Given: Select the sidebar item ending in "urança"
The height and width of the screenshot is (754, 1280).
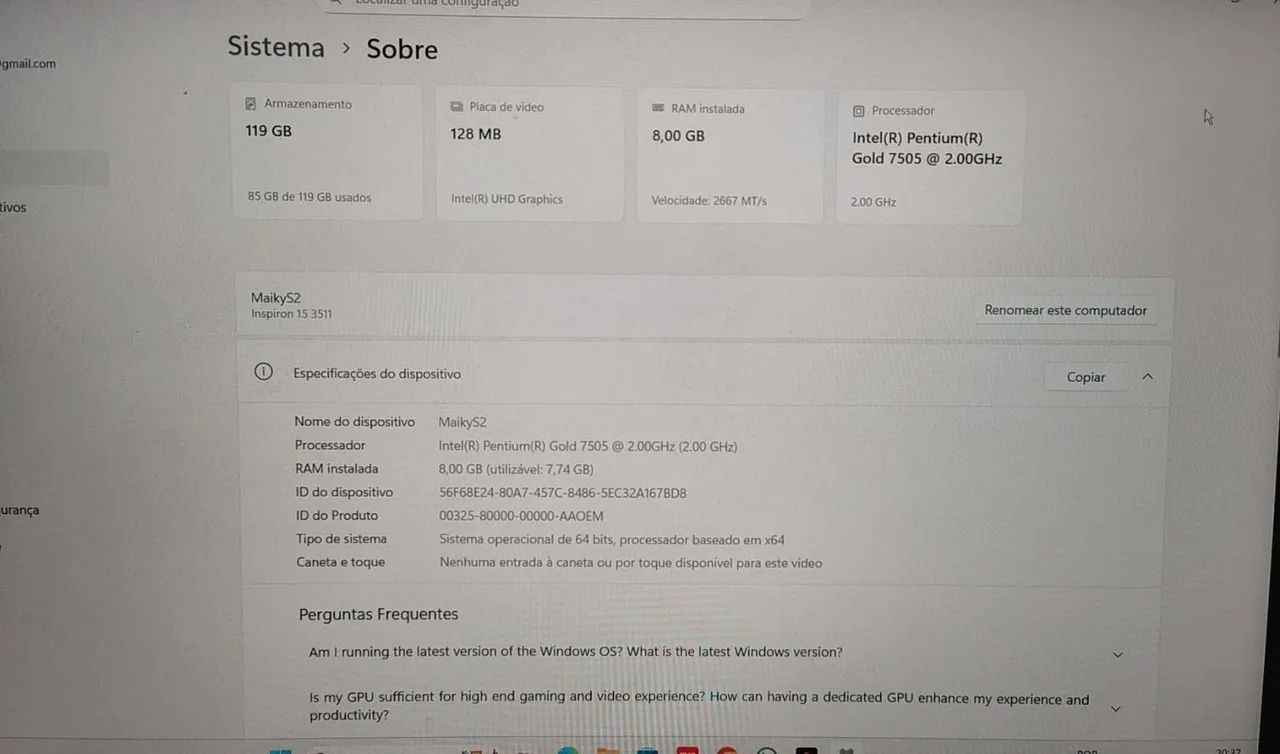Looking at the screenshot, I should pos(20,510).
